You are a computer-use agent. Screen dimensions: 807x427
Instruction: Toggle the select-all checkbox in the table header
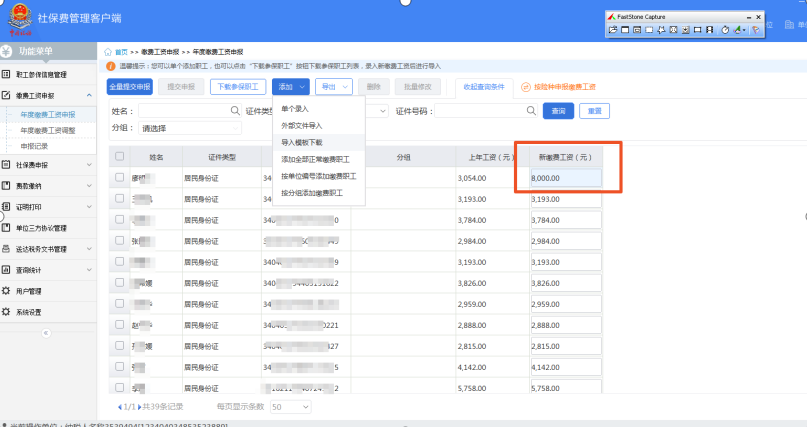click(120, 156)
